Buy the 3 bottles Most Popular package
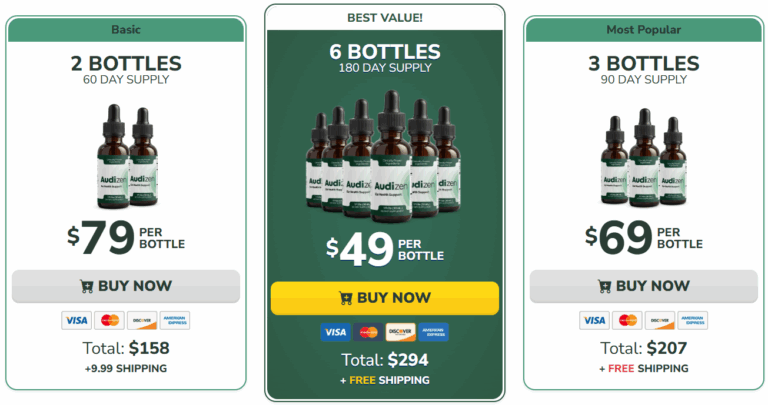The width and height of the screenshot is (768, 405). (x=644, y=286)
